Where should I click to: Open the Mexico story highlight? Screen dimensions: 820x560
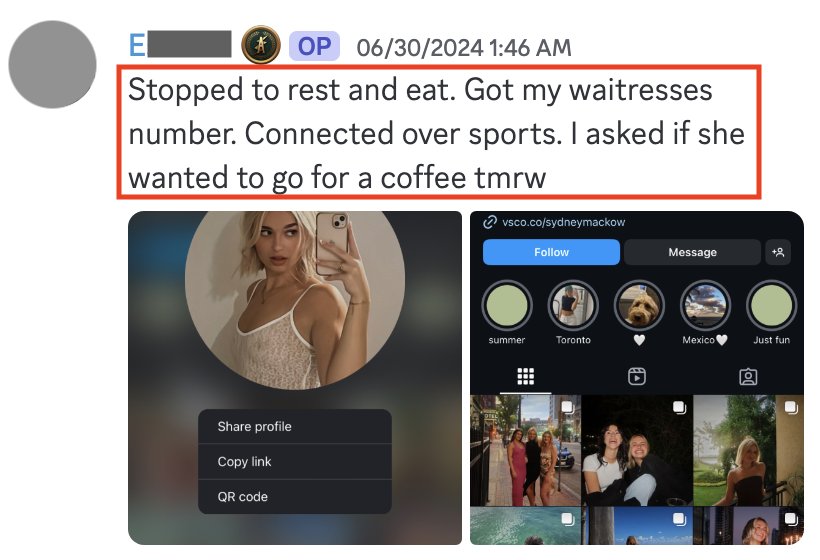705,306
